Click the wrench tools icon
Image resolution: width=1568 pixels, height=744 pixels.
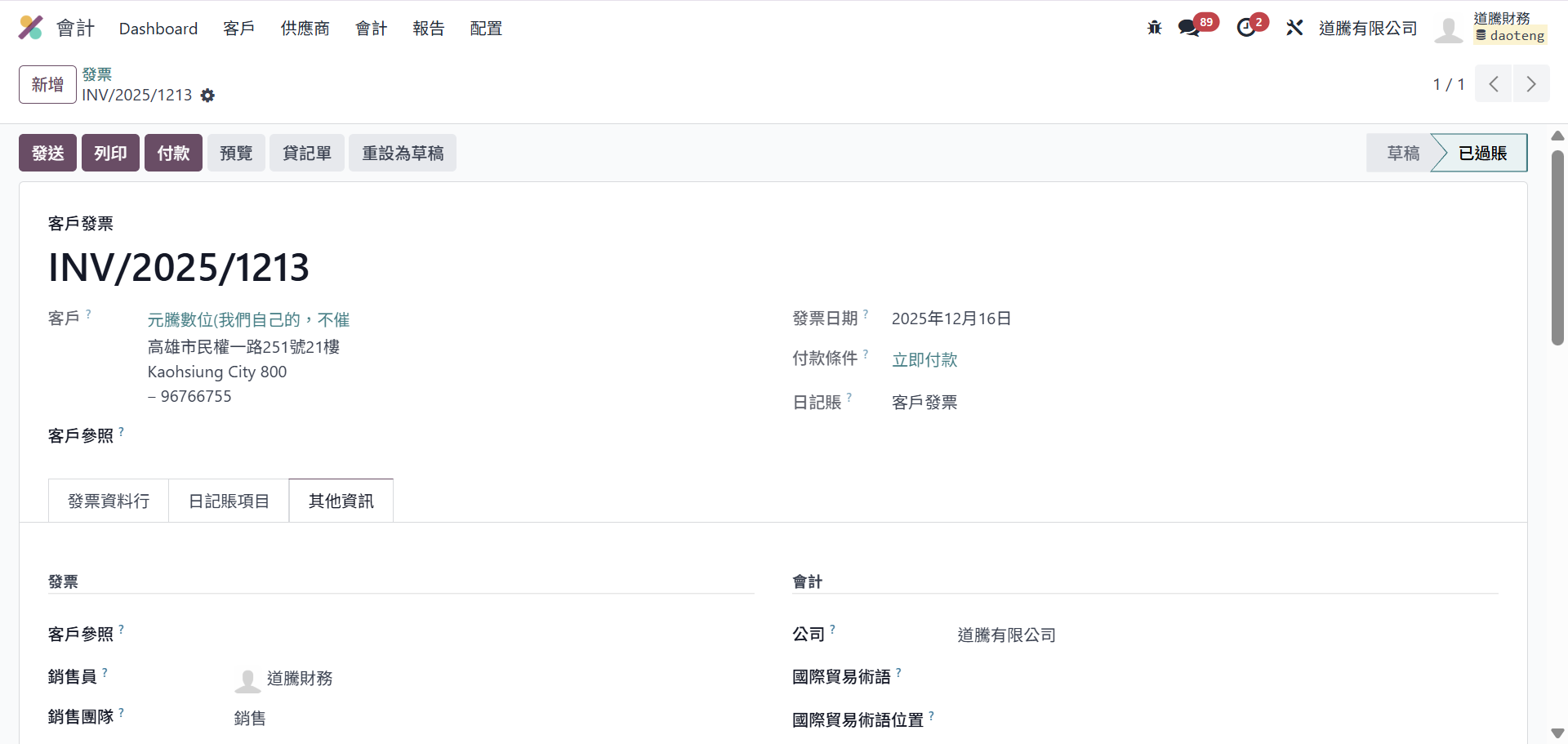[x=1294, y=28]
